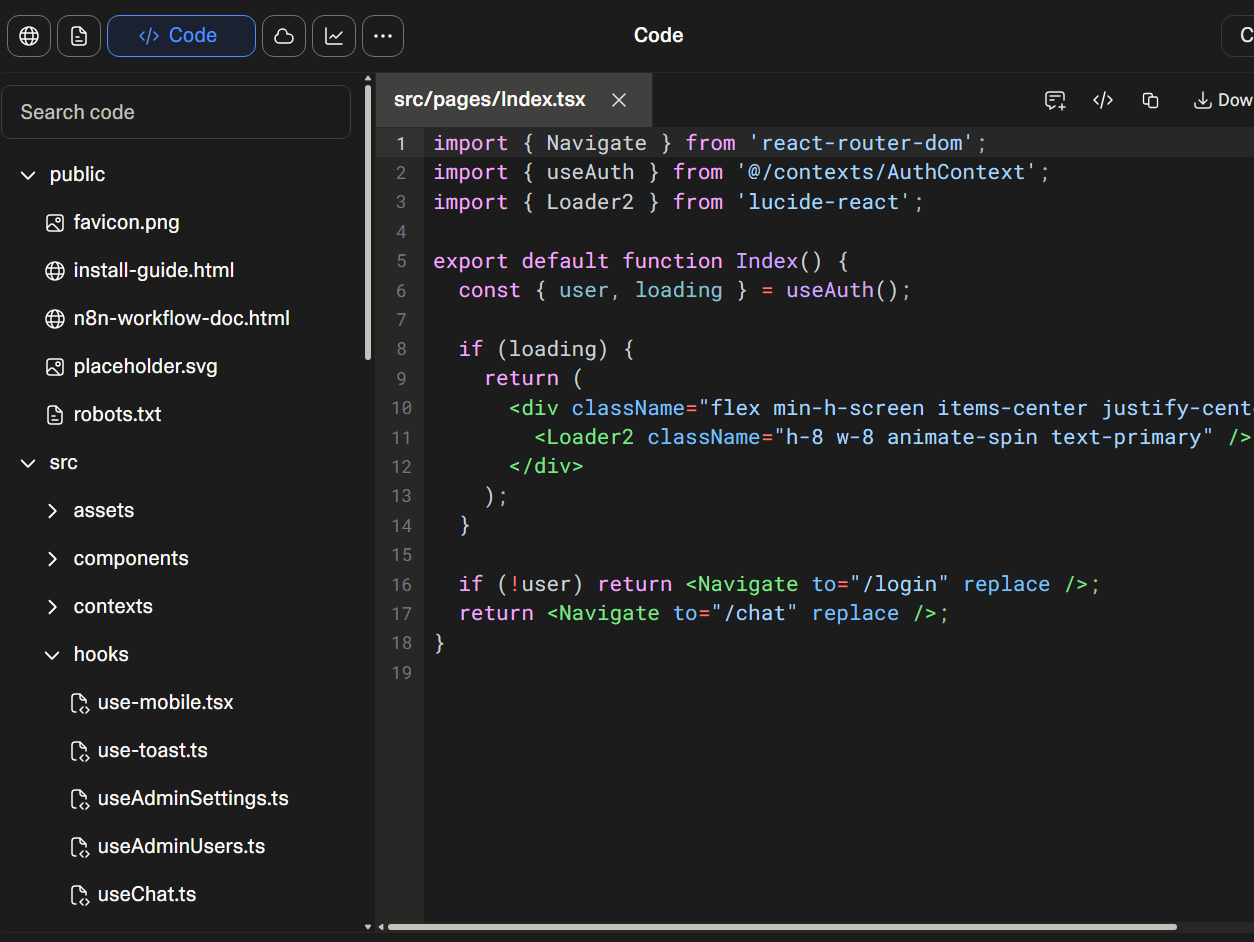
Task: Open useAdminSettings.ts file
Action: [192, 799]
